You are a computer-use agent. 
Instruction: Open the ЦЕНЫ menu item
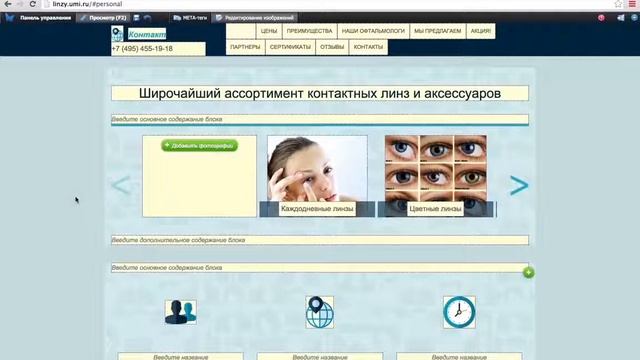click(x=269, y=31)
